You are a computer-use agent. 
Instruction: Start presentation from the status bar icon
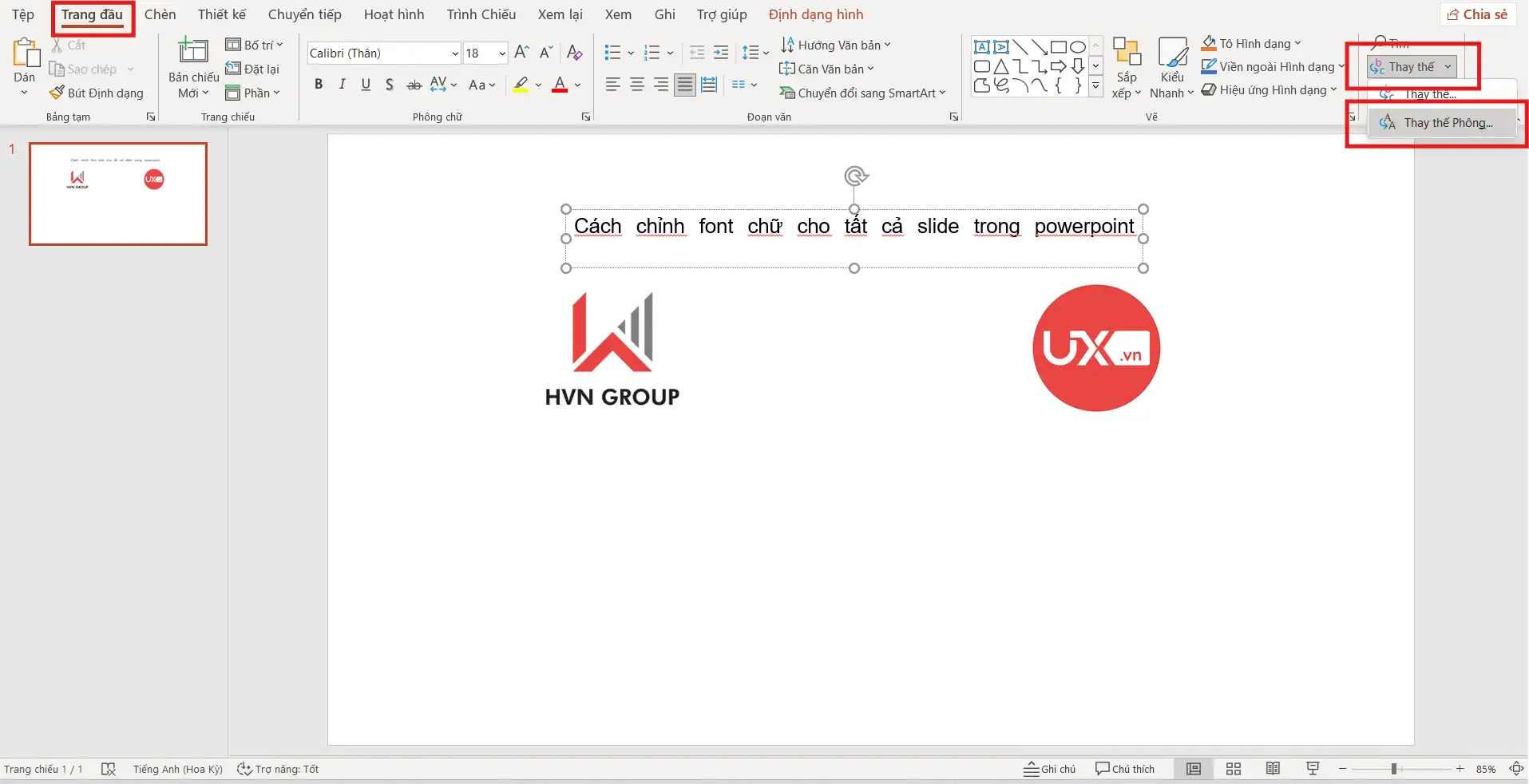(x=1312, y=769)
